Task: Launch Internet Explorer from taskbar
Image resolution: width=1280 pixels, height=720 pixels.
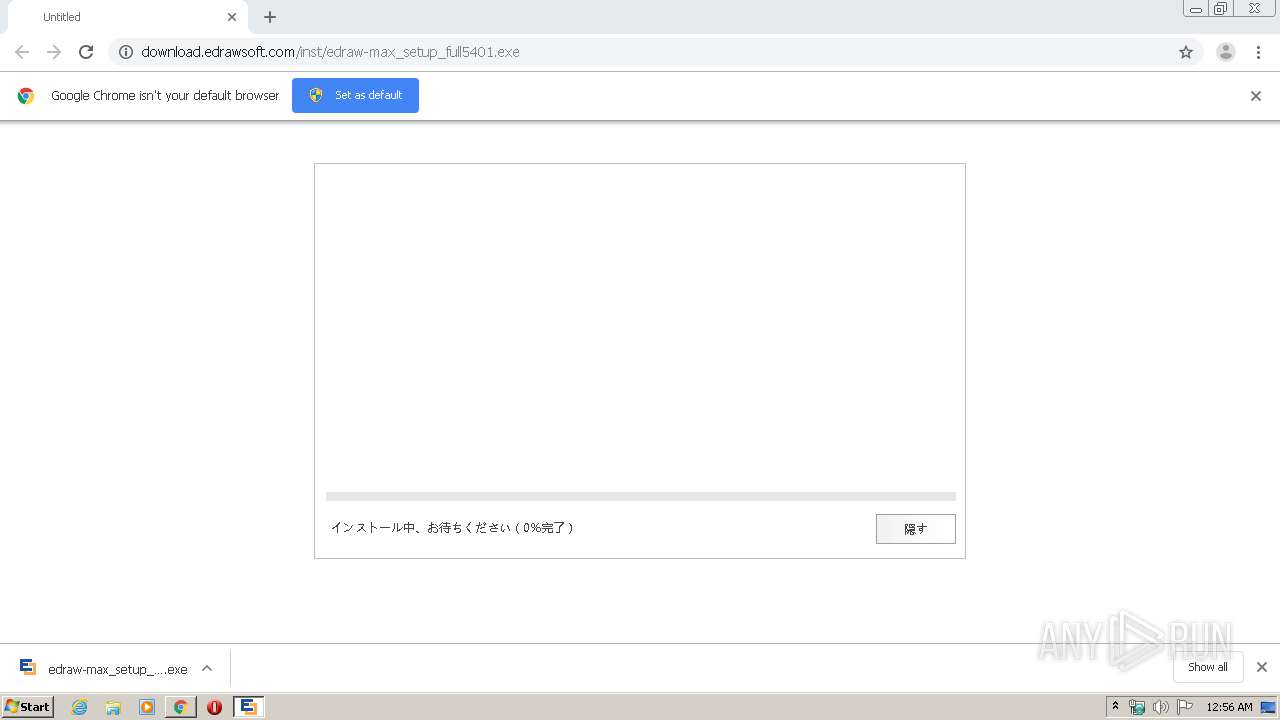Action: click(x=80, y=707)
